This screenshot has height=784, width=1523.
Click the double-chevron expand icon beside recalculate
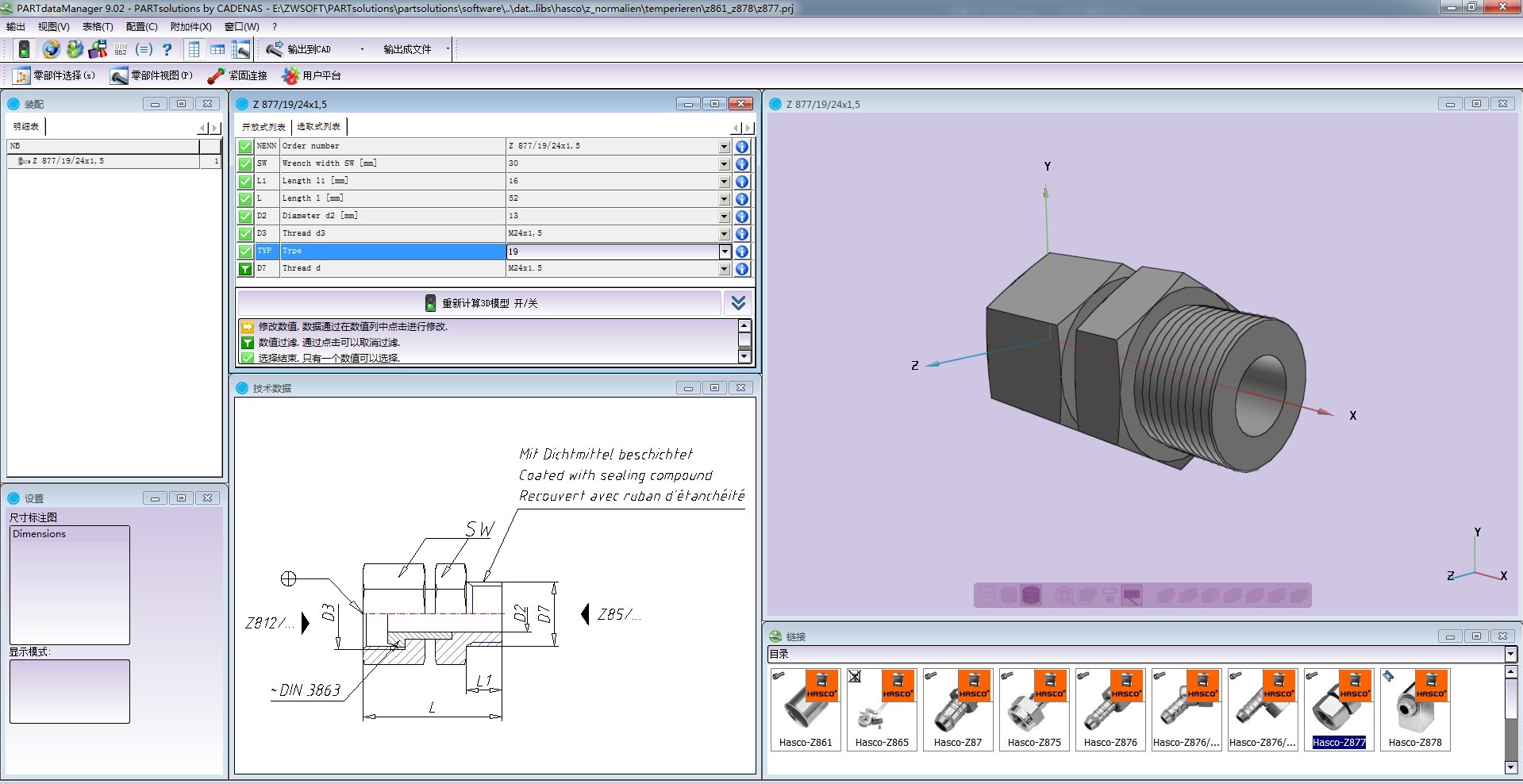(x=738, y=303)
